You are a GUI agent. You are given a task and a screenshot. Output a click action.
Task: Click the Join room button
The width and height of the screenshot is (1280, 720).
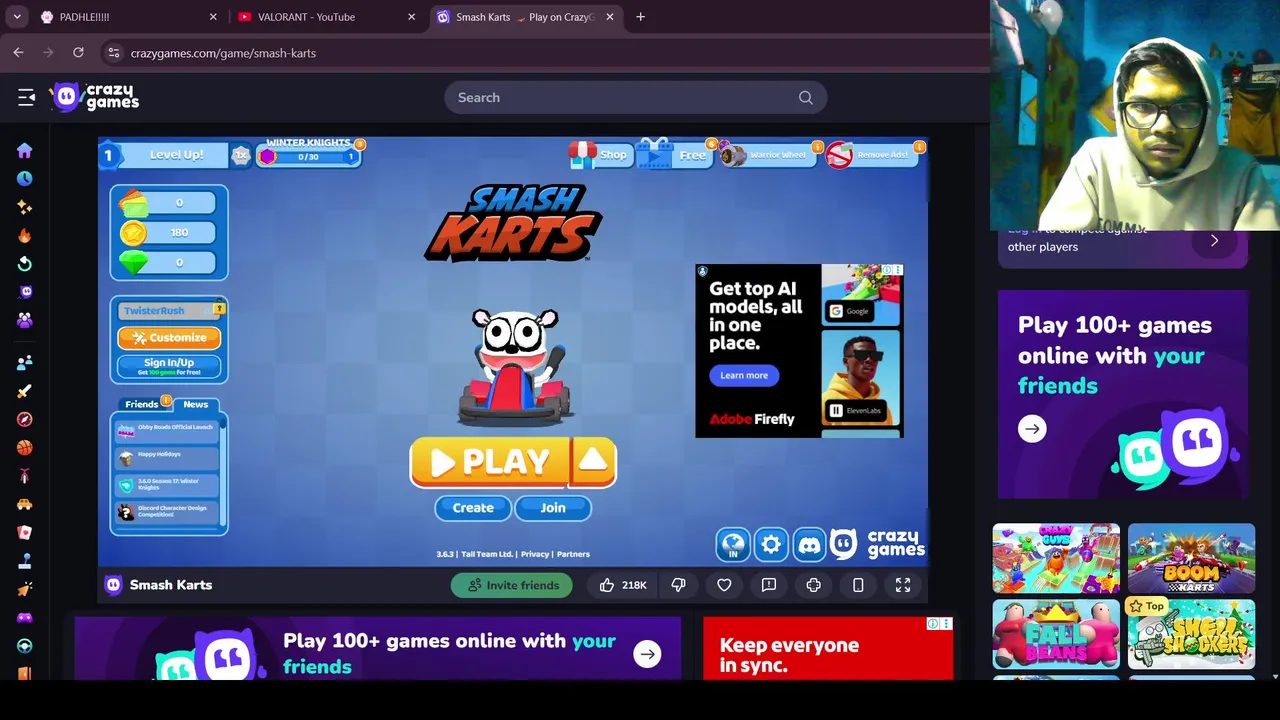[553, 508]
